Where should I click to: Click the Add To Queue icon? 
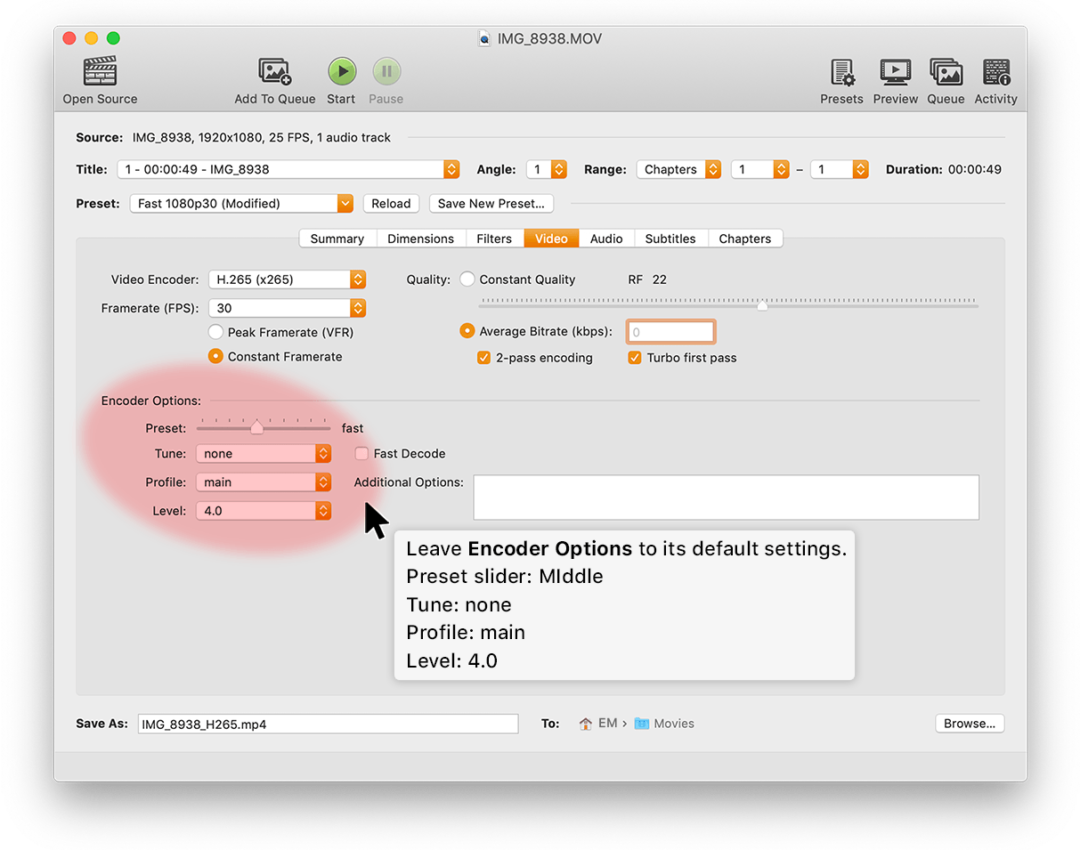(x=274, y=72)
